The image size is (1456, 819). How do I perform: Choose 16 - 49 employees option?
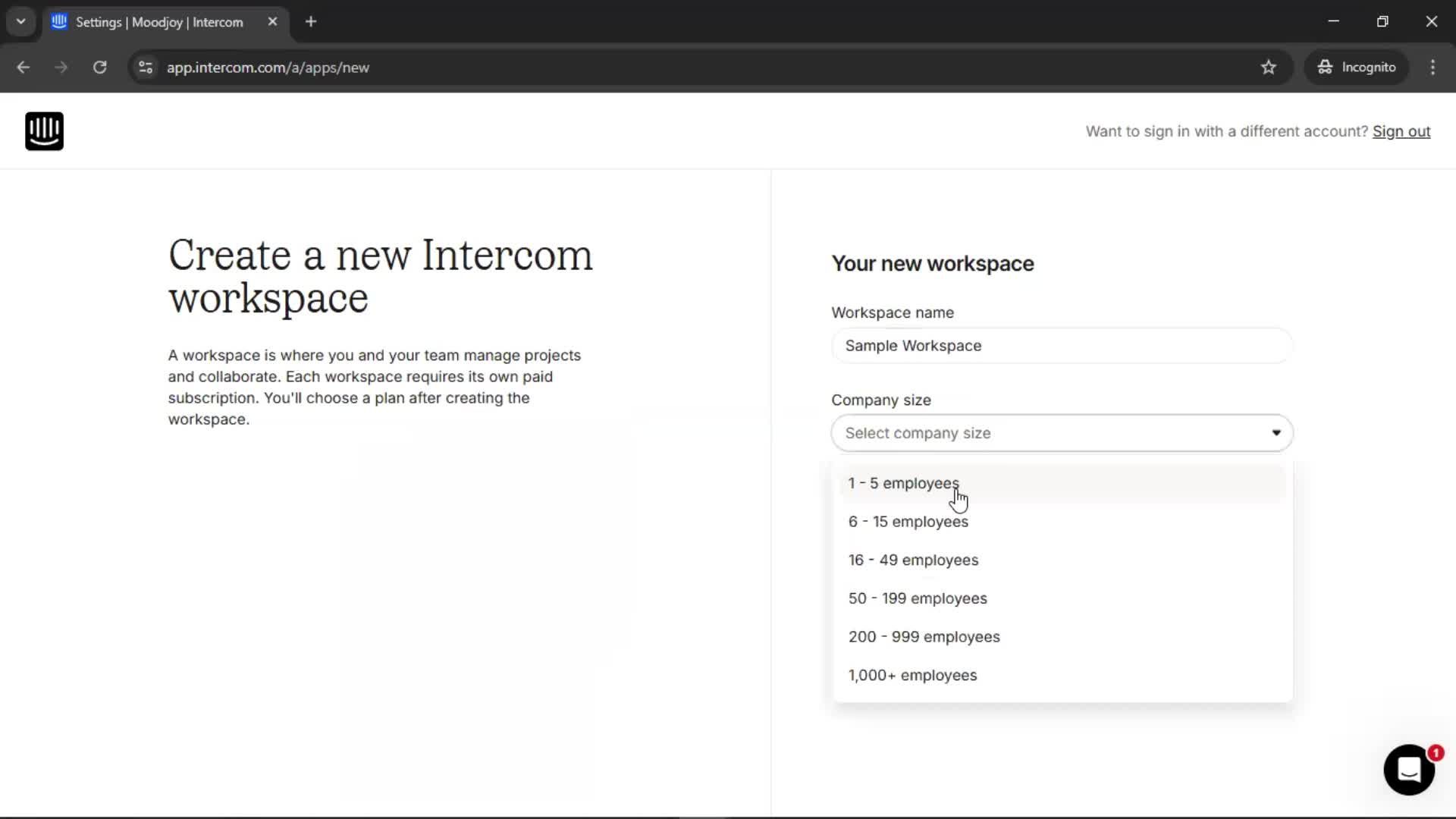pos(1062,560)
